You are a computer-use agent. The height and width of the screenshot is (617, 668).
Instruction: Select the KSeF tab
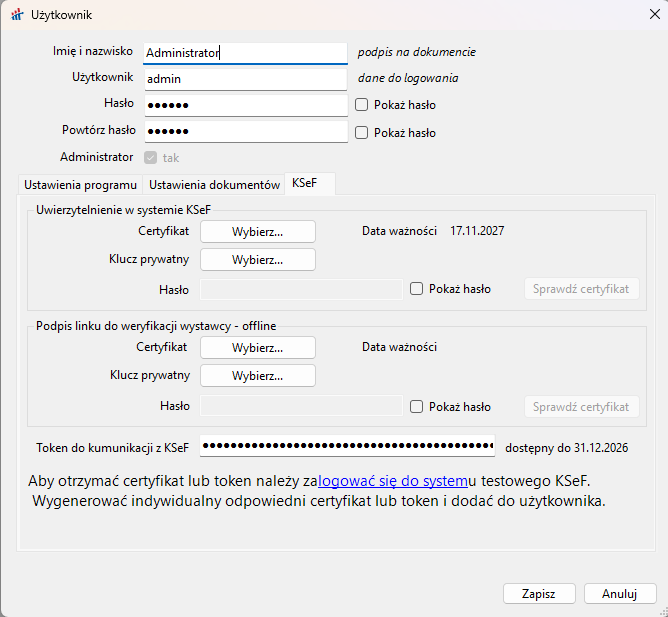[x=306, y=184]
